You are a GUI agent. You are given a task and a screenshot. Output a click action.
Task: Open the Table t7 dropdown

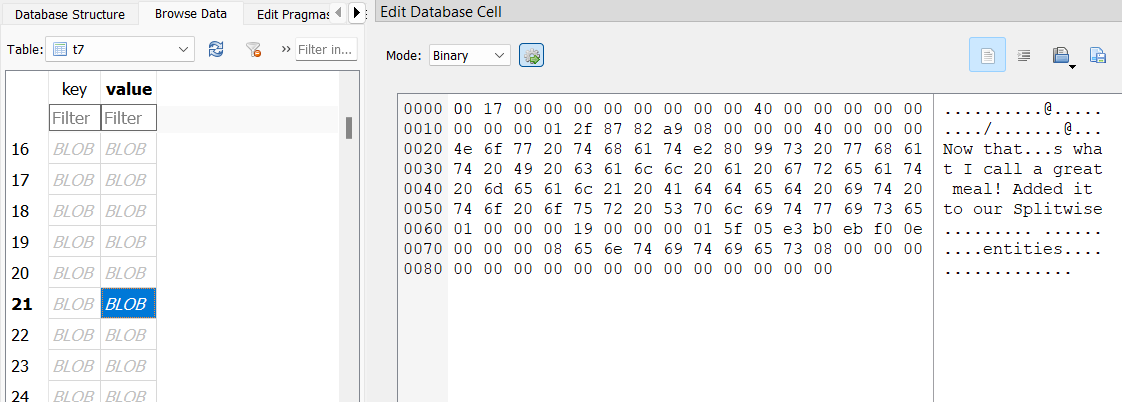click(120, 49)
